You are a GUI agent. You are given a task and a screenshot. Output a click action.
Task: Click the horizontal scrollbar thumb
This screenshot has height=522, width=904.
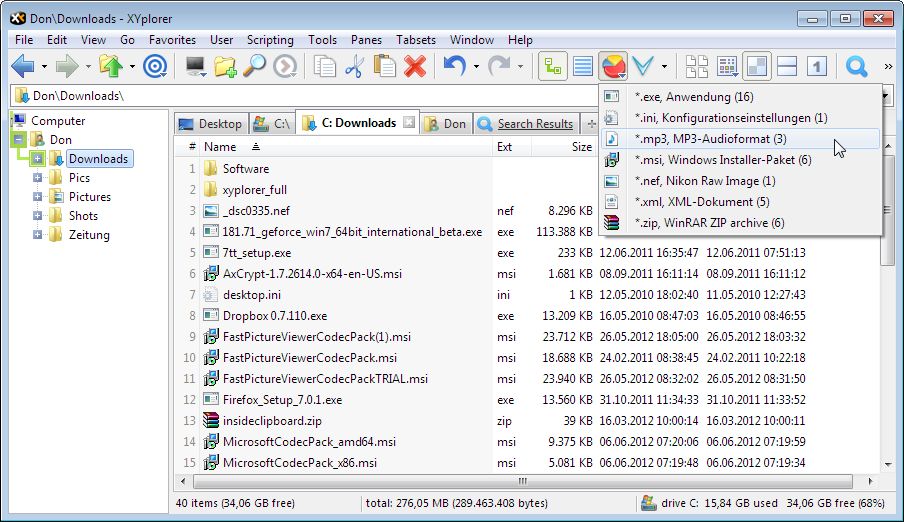click(522, 481)
